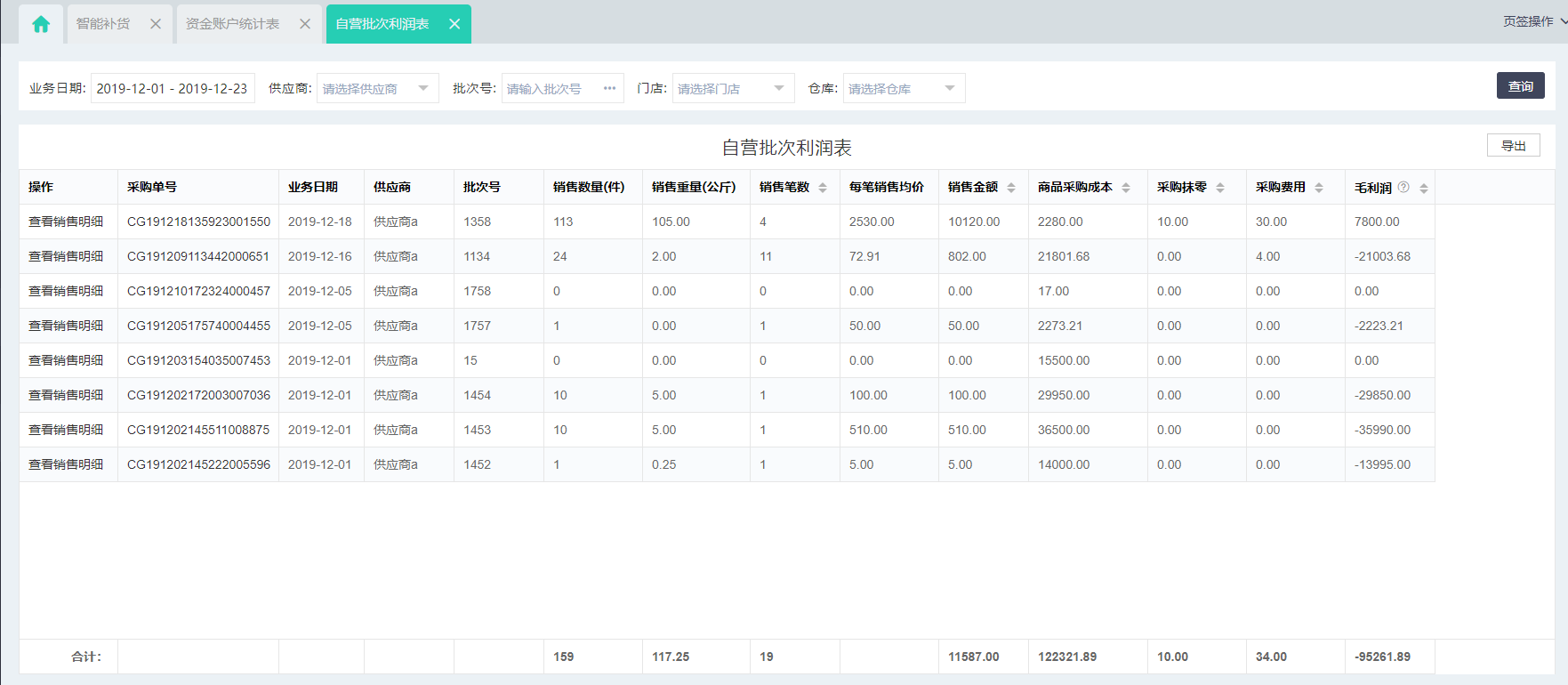Click total sales amount 11587.00
This screenshot has height=685, width=1568.
coord(974,657)
